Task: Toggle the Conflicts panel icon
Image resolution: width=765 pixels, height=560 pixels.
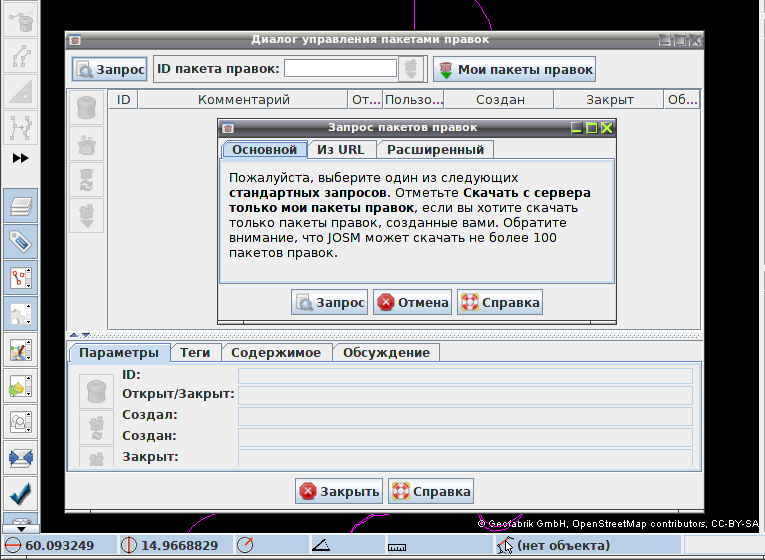Action: [x=20, y=386]
